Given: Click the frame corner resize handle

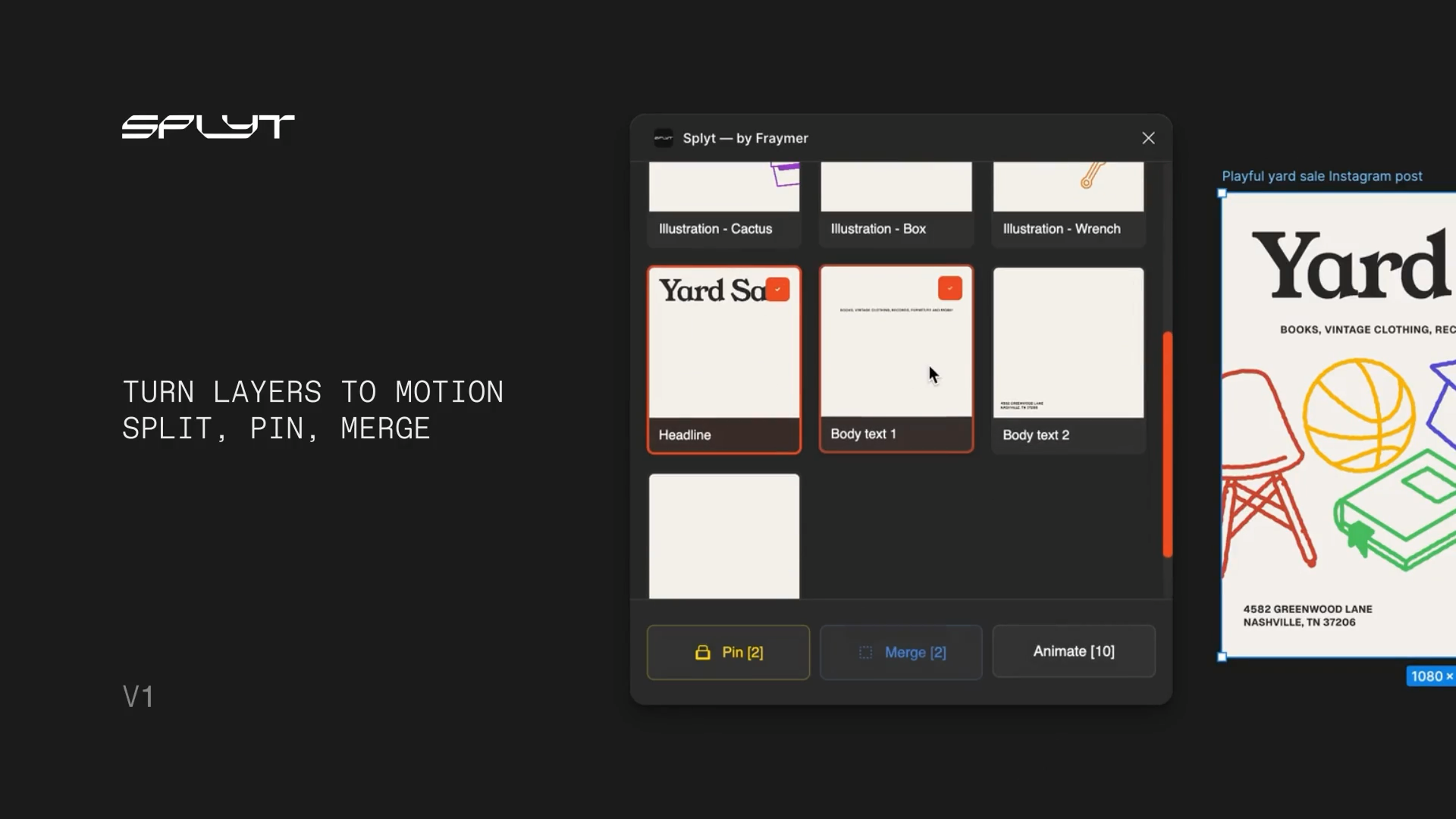Looking at the screenshot, I should (1221, 658).
